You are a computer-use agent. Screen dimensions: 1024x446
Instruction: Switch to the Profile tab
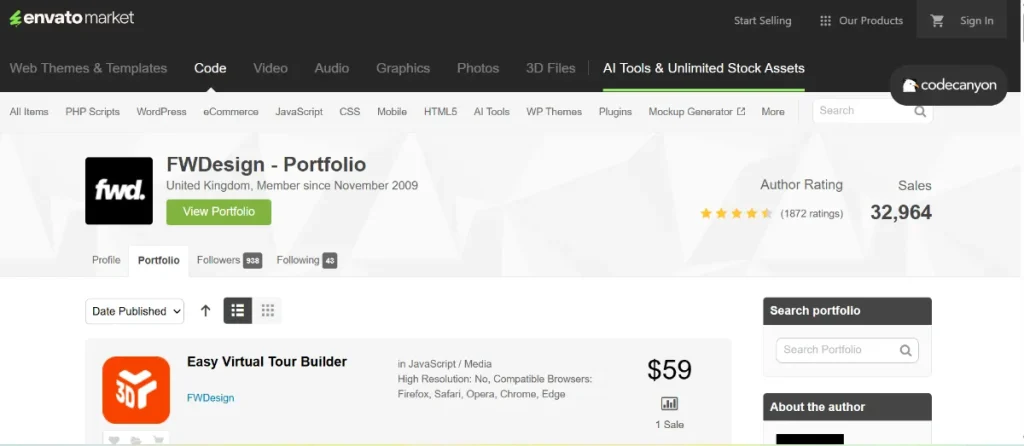point(106,260)
